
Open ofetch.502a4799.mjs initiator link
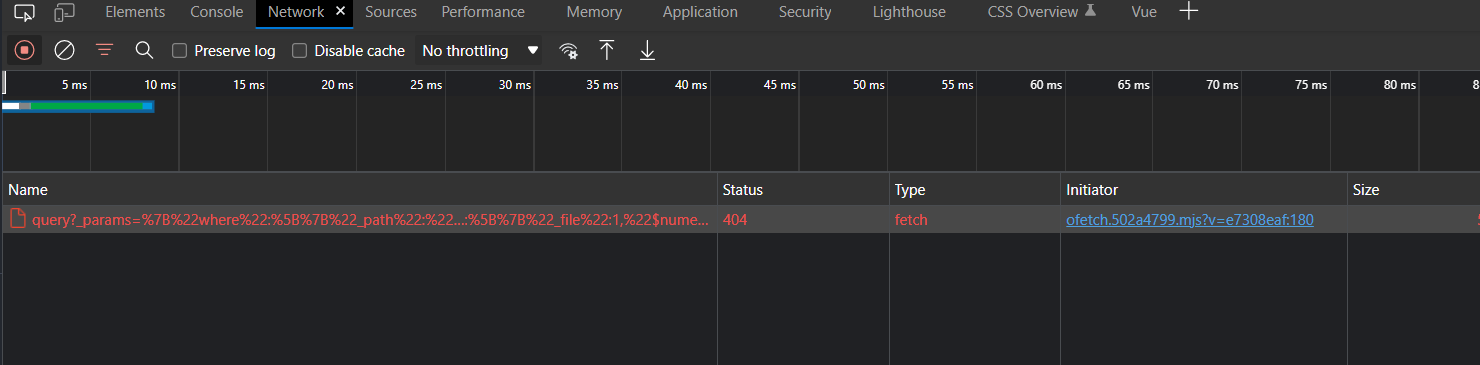pos(1190,220)
